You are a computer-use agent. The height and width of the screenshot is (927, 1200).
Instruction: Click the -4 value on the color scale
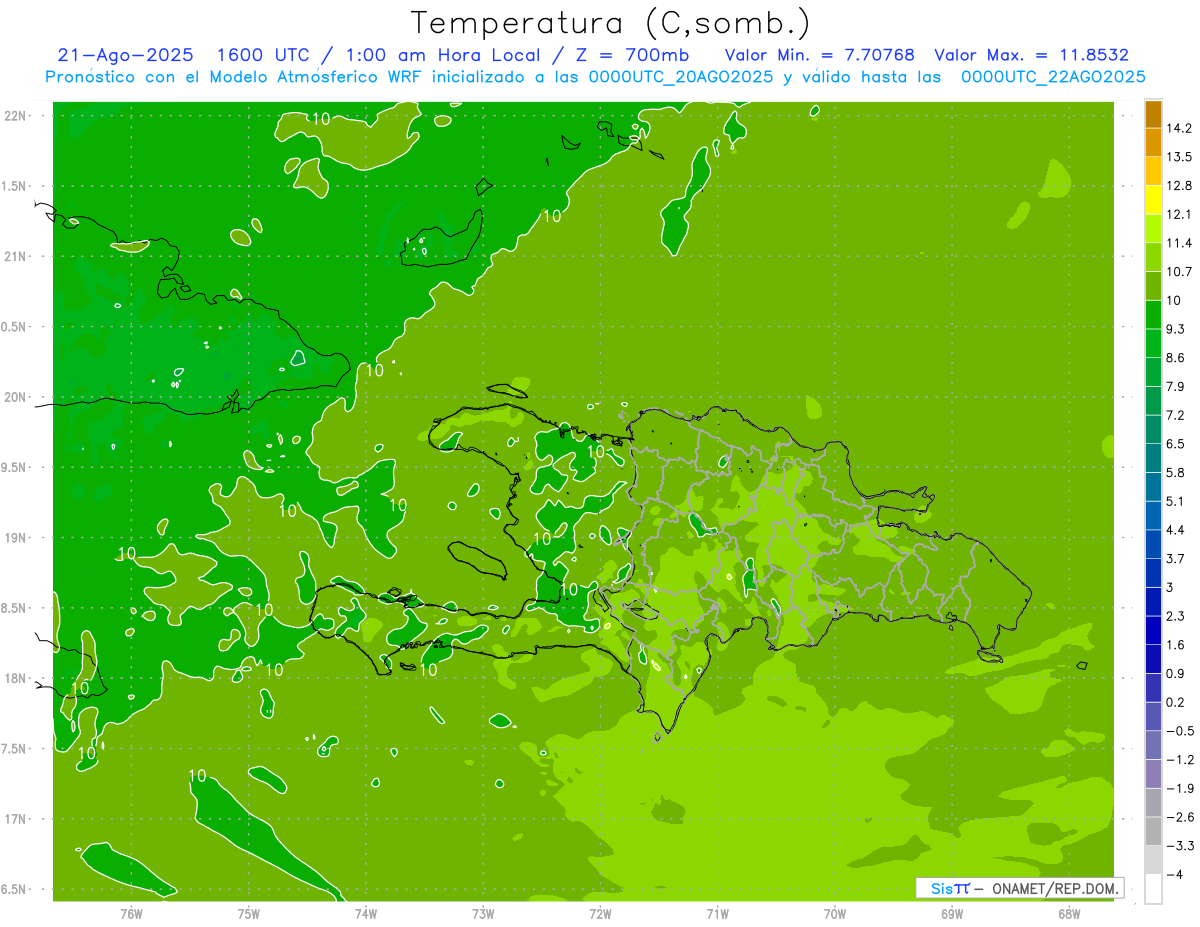click(x=1175, y=874)
